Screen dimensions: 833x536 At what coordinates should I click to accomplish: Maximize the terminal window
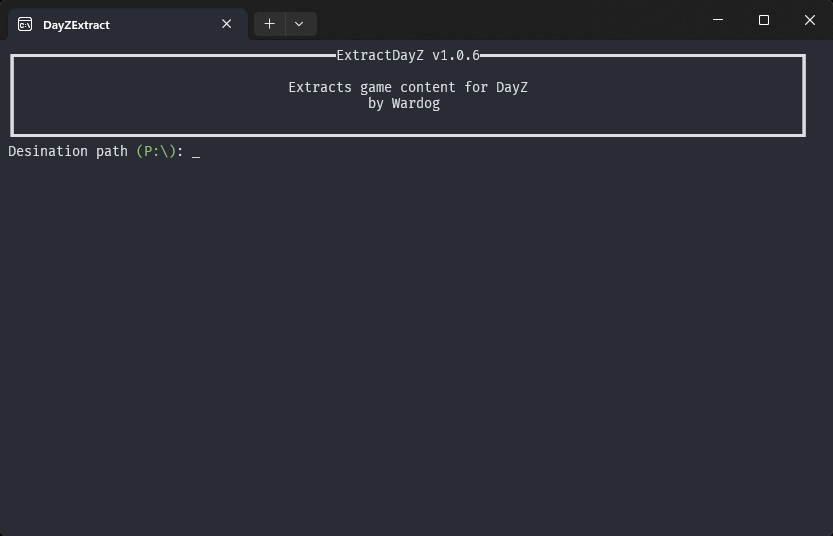click(764, 20)
